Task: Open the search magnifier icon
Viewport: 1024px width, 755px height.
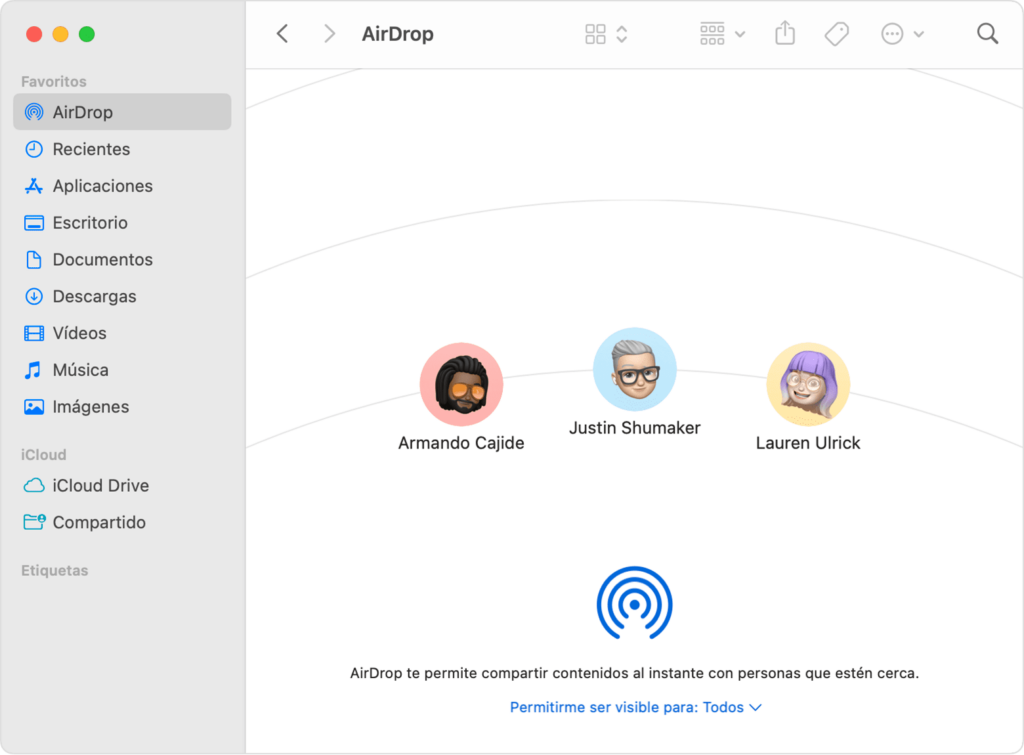Action: coord(987,34)
